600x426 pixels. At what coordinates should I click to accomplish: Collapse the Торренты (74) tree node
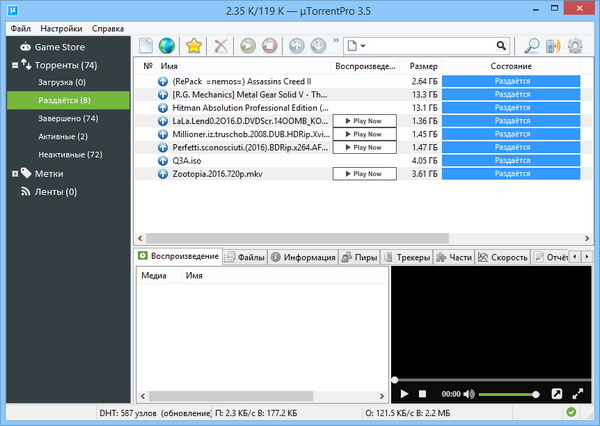pos(15,65)
